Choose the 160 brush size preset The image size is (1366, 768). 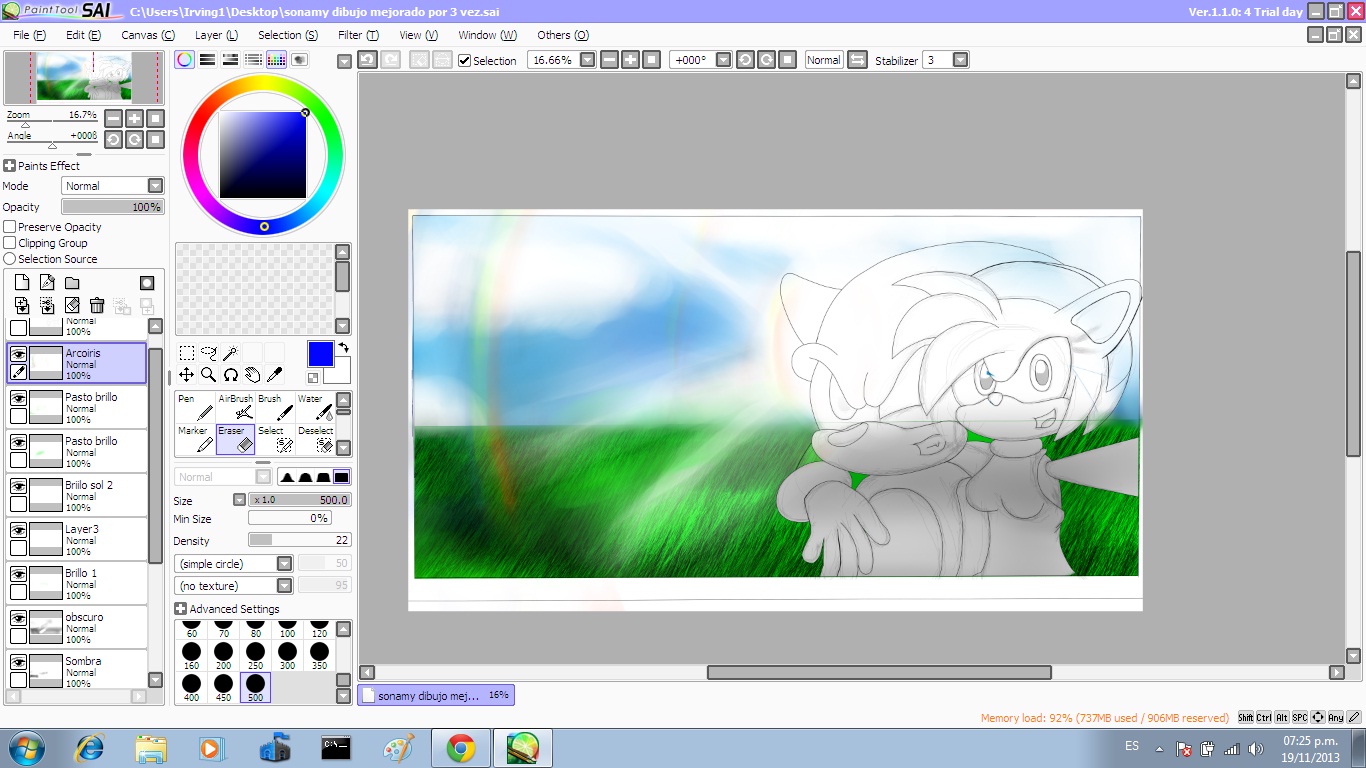[191, 656]
